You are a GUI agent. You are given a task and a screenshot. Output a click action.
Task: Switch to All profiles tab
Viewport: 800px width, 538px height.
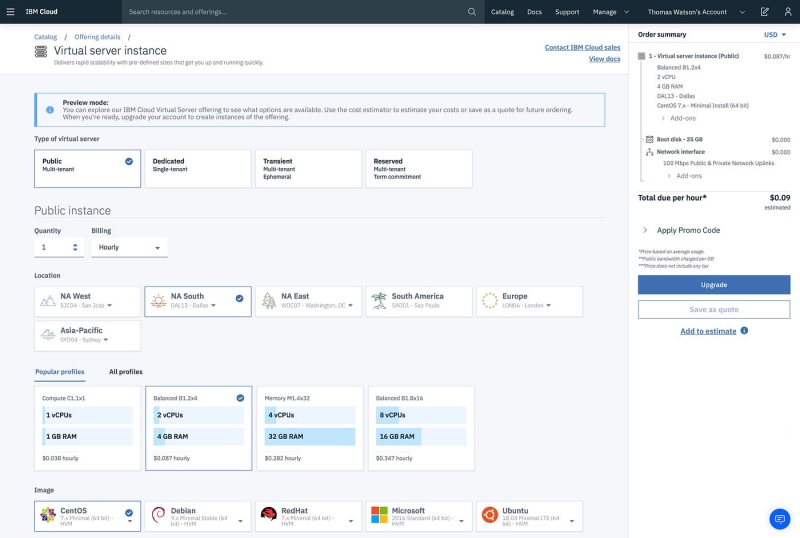coord(126,372)
